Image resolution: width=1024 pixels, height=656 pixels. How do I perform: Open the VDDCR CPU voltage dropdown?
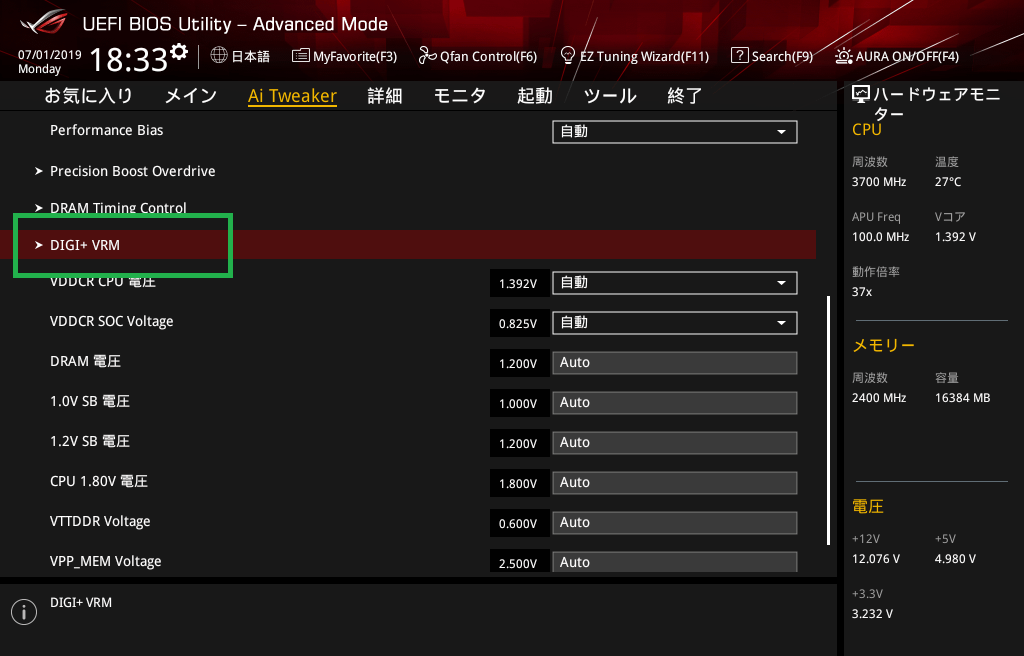pos(674,283)
